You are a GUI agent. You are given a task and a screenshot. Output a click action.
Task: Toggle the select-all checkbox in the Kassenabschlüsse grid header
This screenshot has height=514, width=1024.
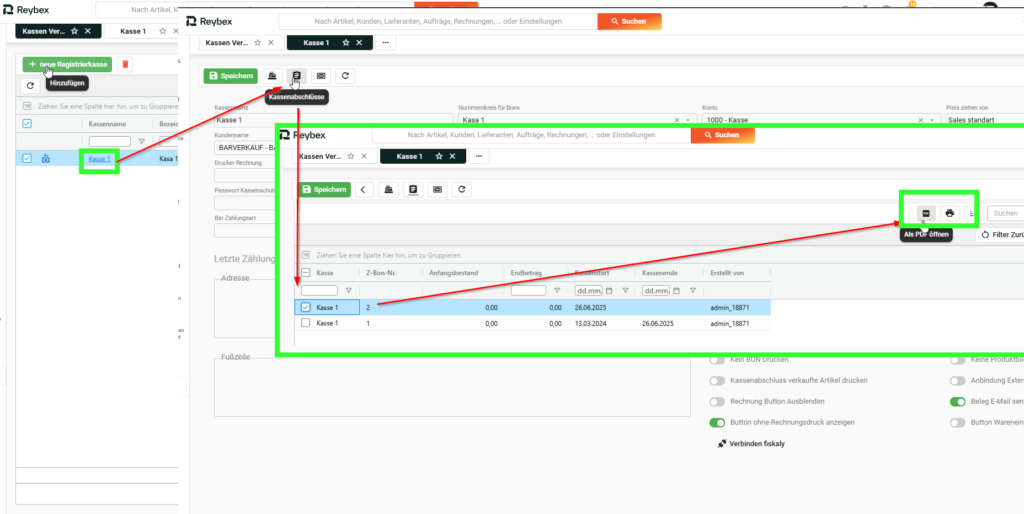[x=306, y=272]
